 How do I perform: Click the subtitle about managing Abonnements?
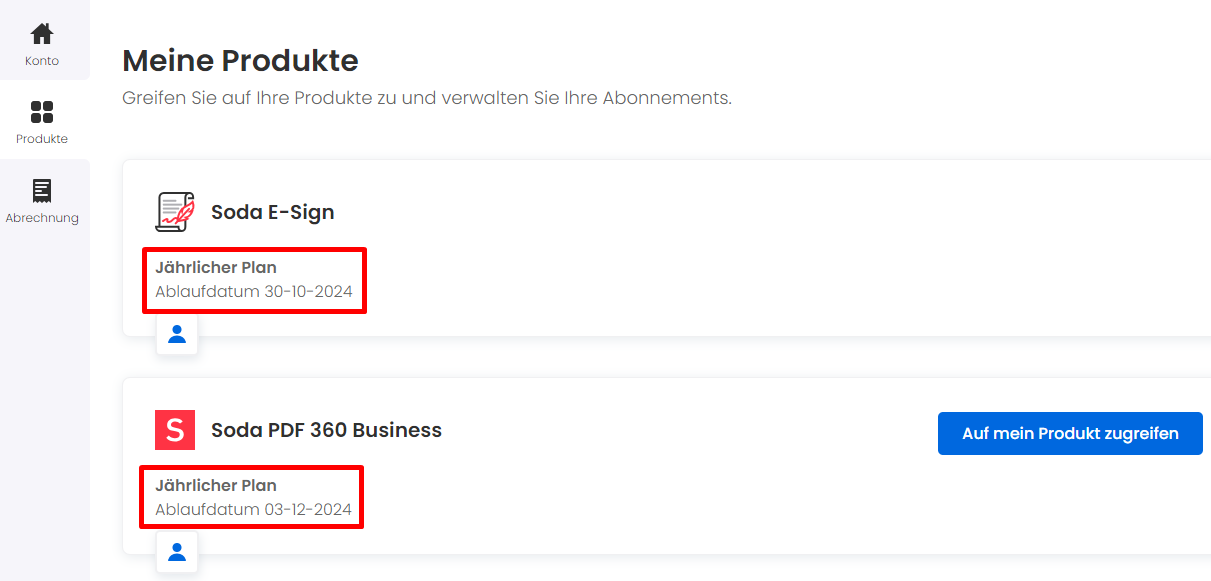[427, 99]
